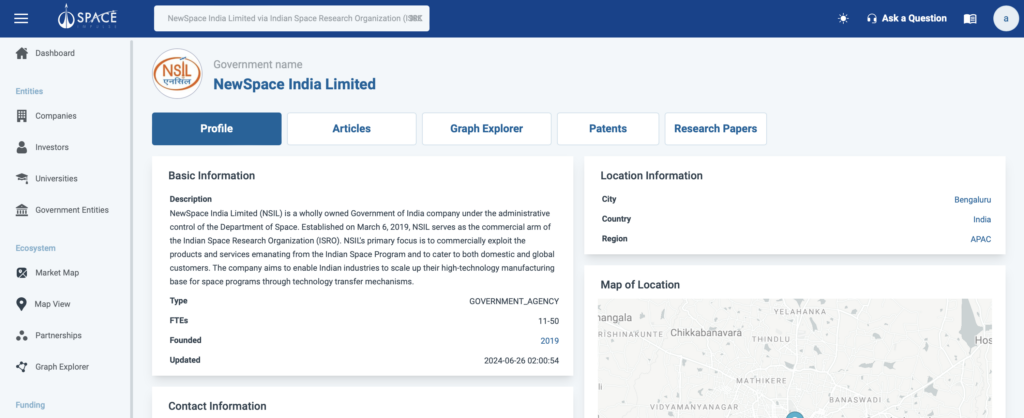This screenshot has height=418, width=1024.
Task: Click the NewSpace India Limited heading
Action: [x=295, y=84]
